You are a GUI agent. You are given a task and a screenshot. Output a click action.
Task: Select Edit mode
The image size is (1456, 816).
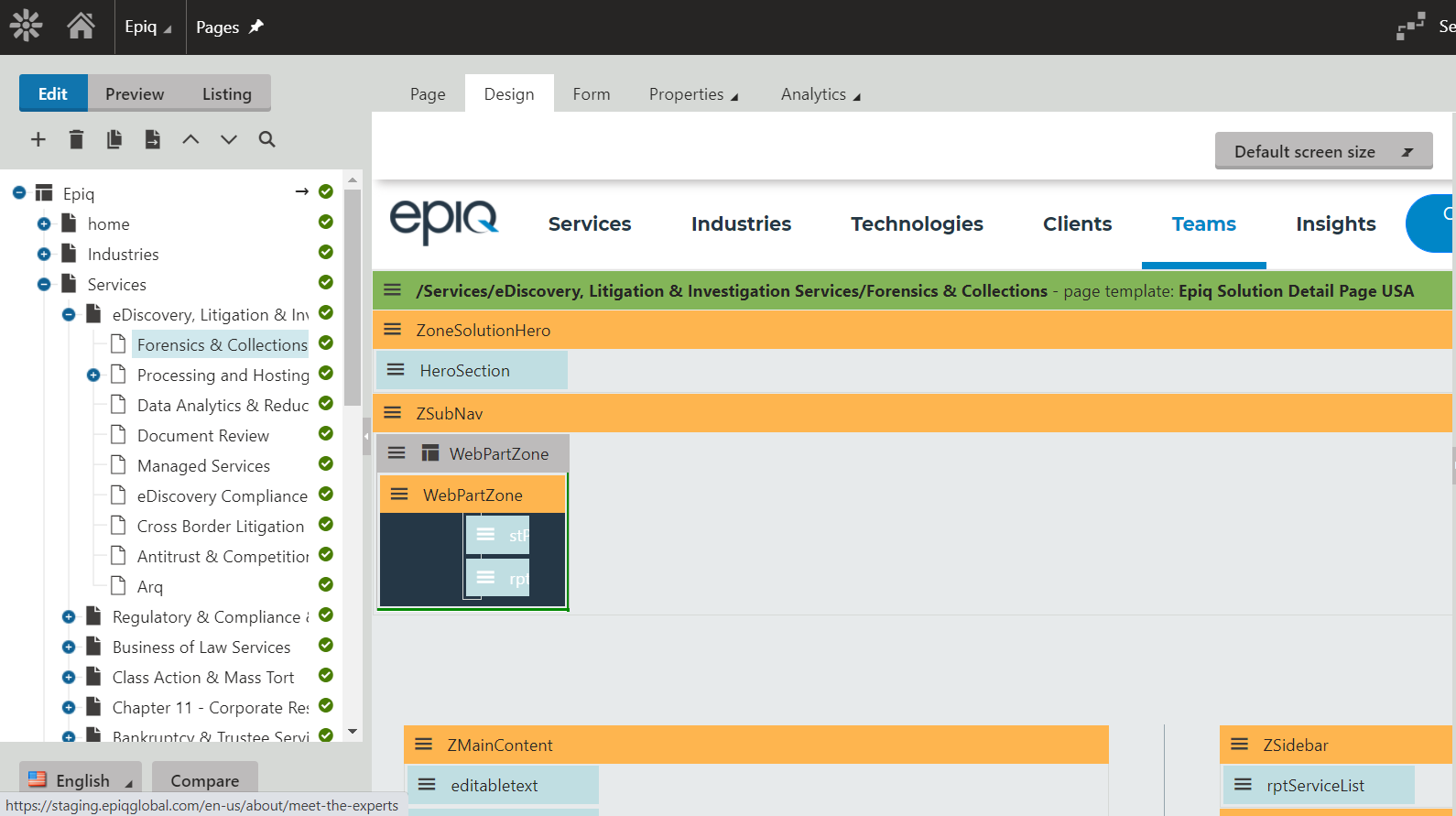(53, 93)
